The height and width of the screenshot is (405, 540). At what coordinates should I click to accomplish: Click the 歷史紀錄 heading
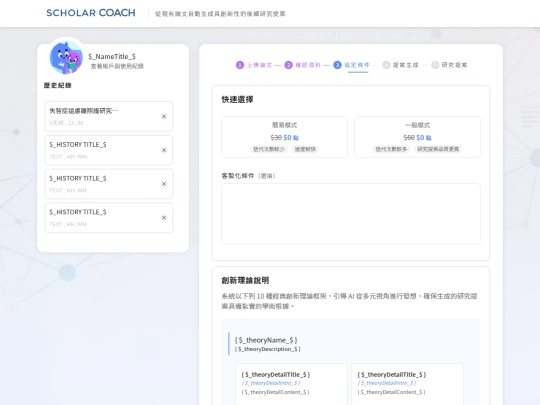(58, 85)
